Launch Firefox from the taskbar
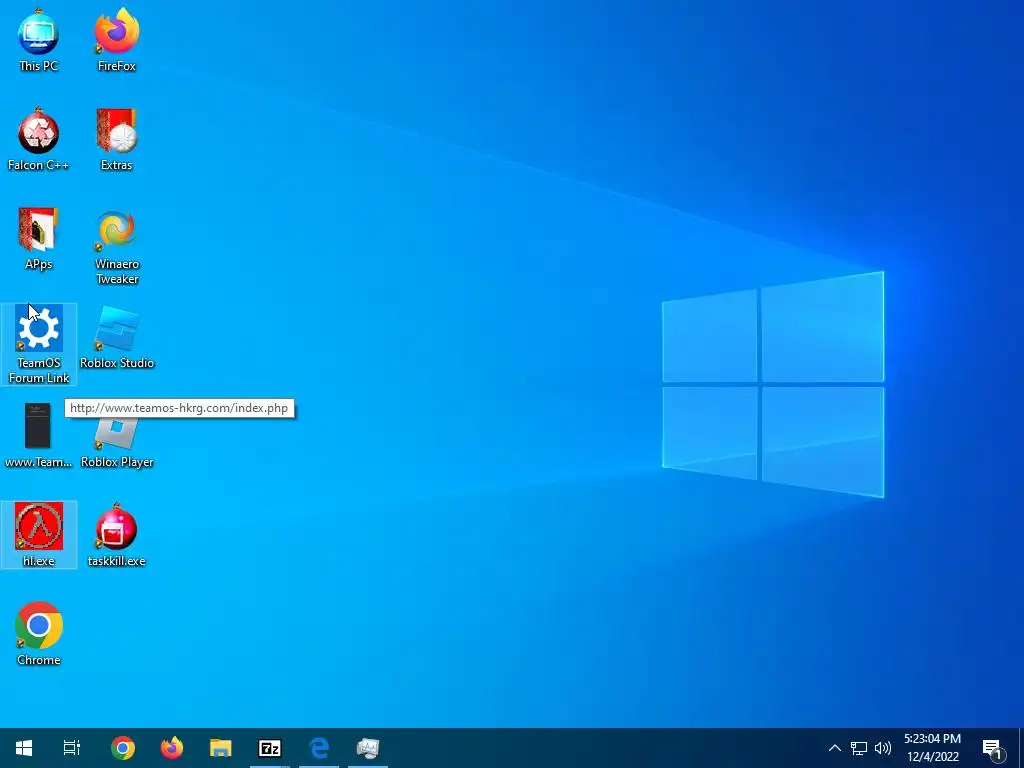 point(172,748)
